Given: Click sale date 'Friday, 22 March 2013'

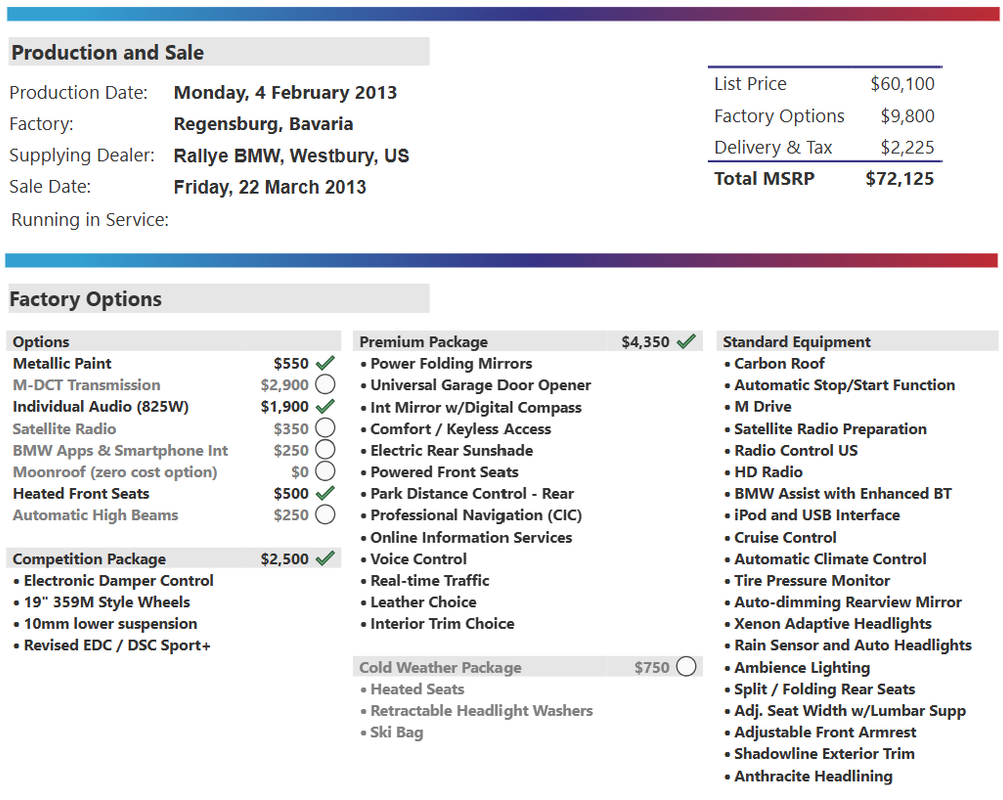Looking at the screenshot, I should click(270, 187).
